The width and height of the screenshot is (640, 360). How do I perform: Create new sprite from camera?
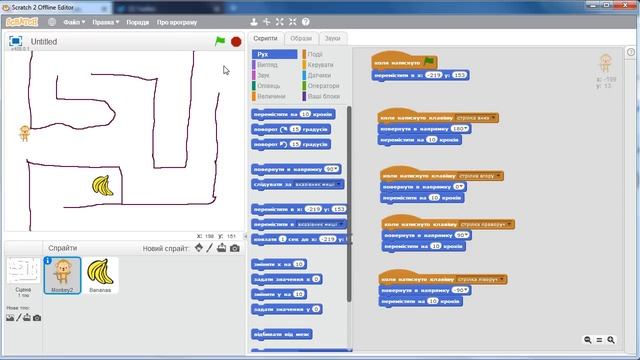[x=235, y=248]
